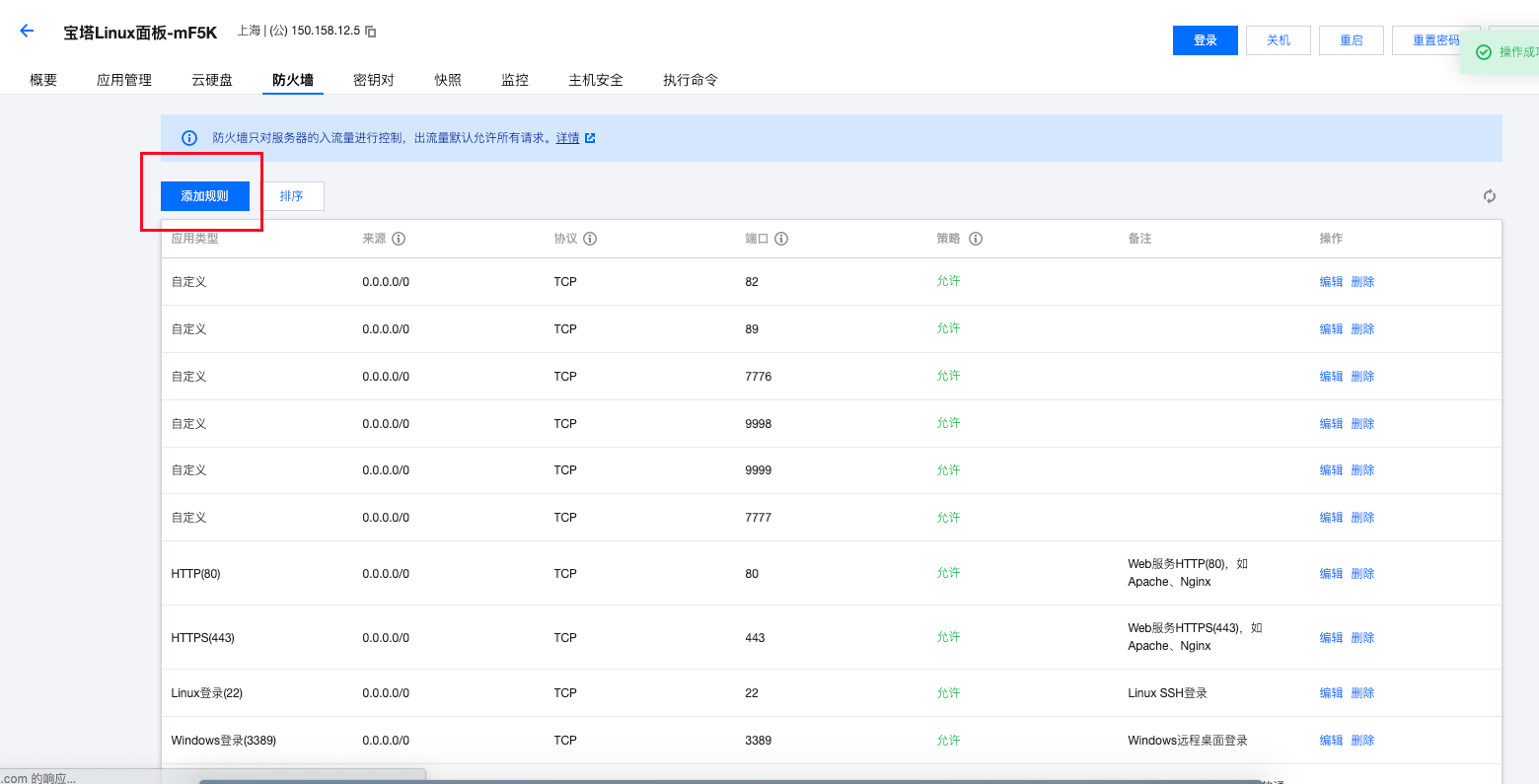Edit the HTTPS(443) rule
1539x784 pixels.
click(x=1331, y=638)
